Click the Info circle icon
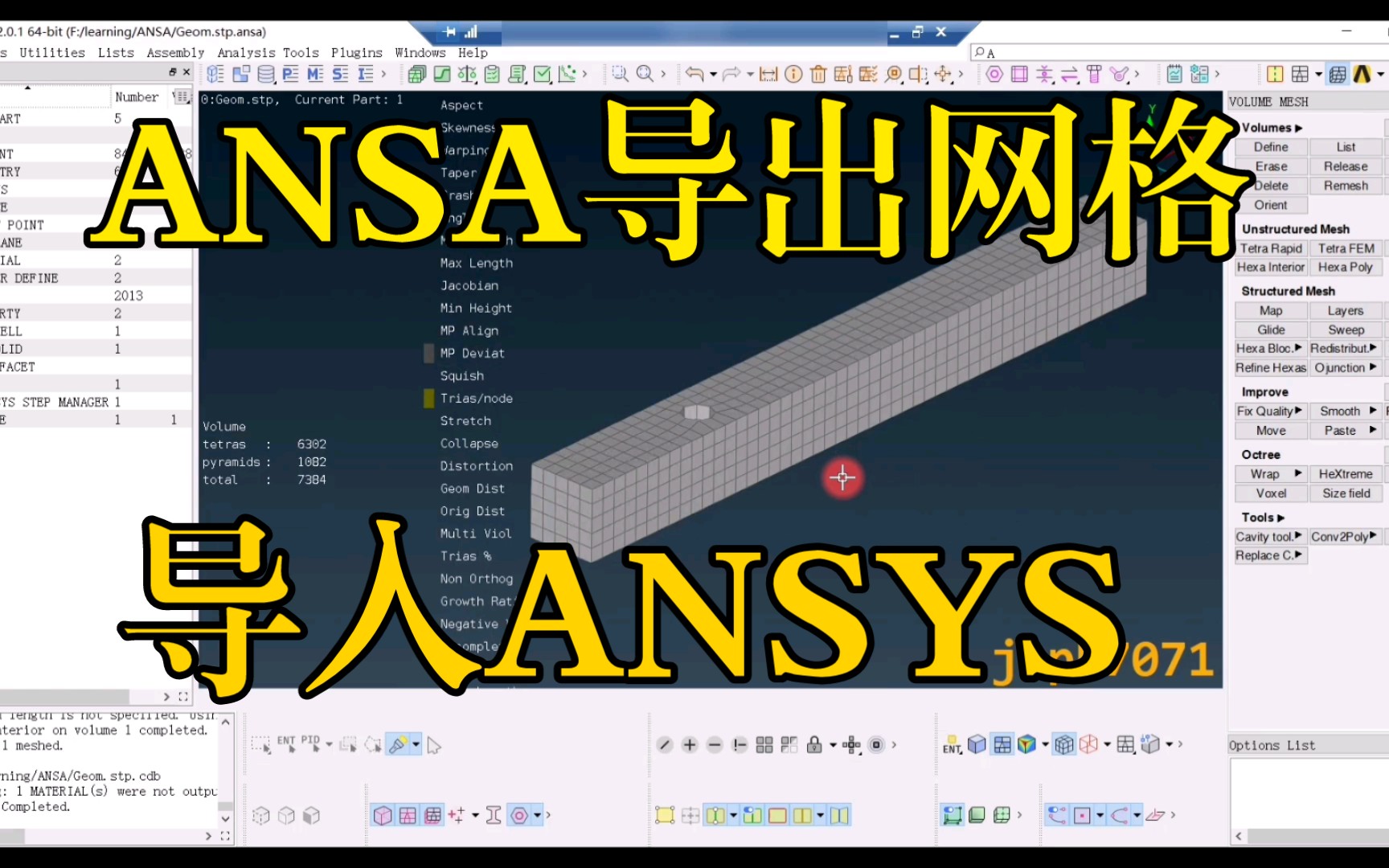1389x868 pixels. click(793, 75)
